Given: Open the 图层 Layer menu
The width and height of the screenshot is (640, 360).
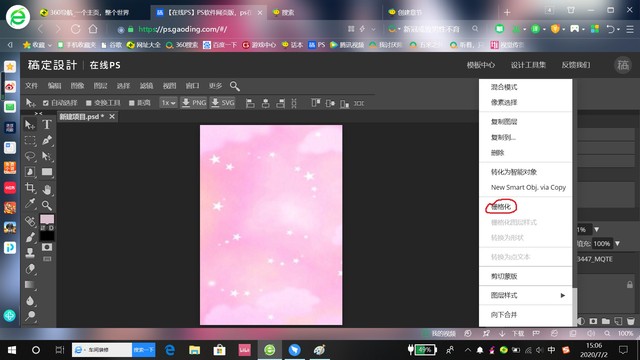Looking at the screenshot, I should 100,86.
